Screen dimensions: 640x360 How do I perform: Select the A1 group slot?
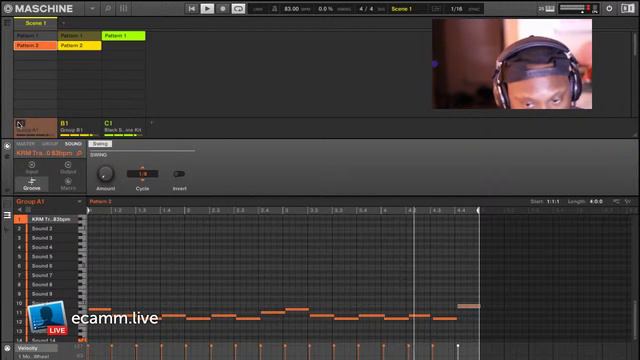pyautogui.click(x=36, y=128)
